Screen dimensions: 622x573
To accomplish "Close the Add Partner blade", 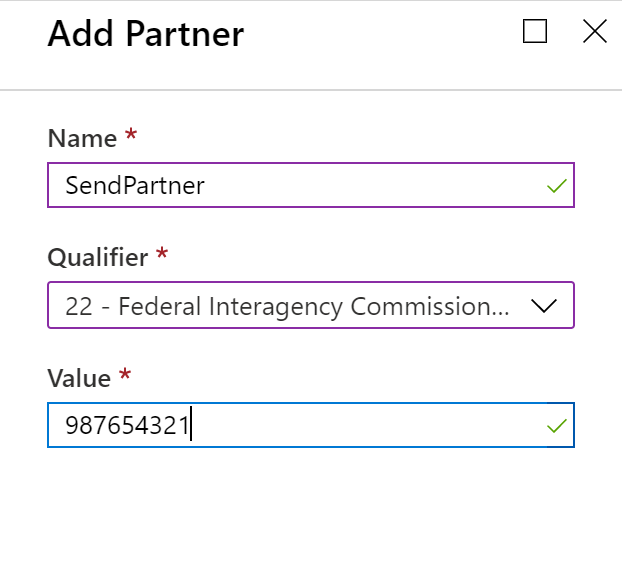I will pos(595,33).
